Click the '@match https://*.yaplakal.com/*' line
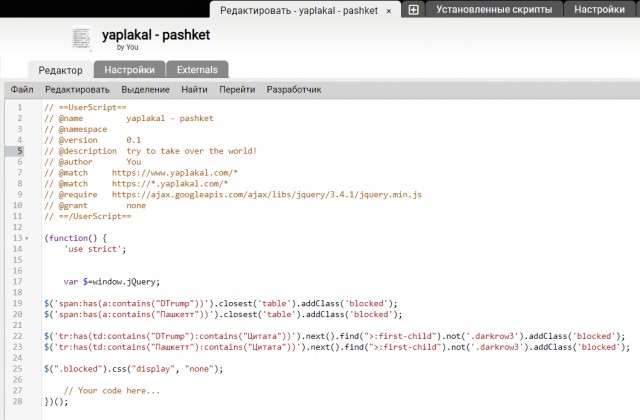640x420 pixels. coord(136,184)
